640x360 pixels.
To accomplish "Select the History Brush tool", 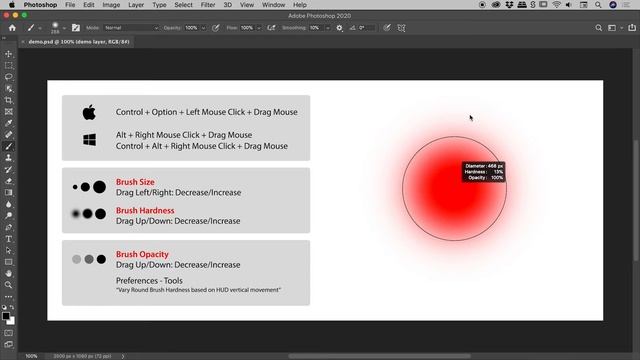I will 9,169.
